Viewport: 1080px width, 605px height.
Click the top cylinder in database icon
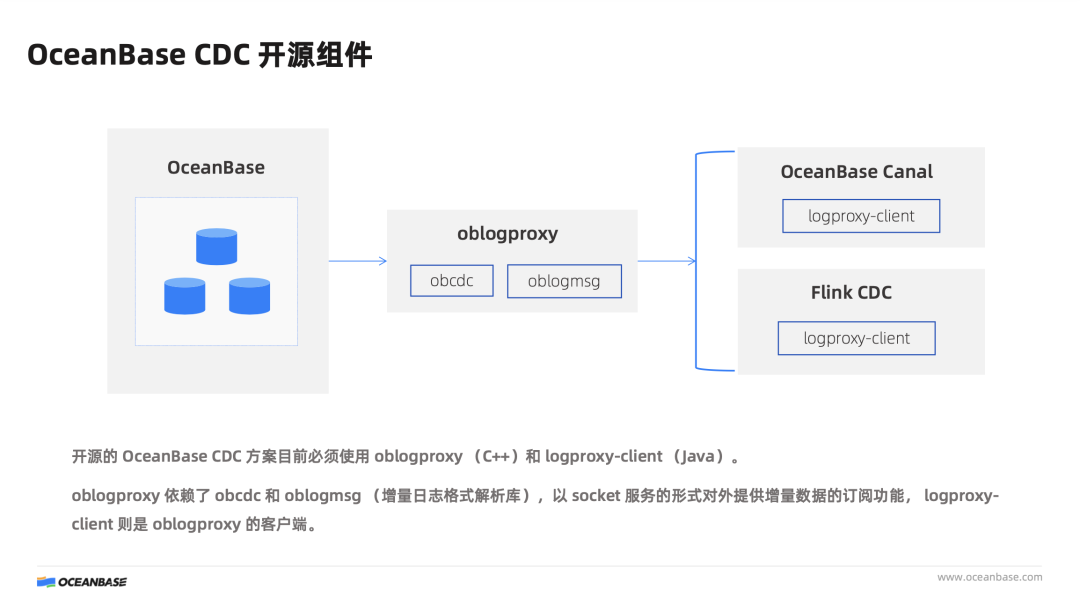[217, 247]
